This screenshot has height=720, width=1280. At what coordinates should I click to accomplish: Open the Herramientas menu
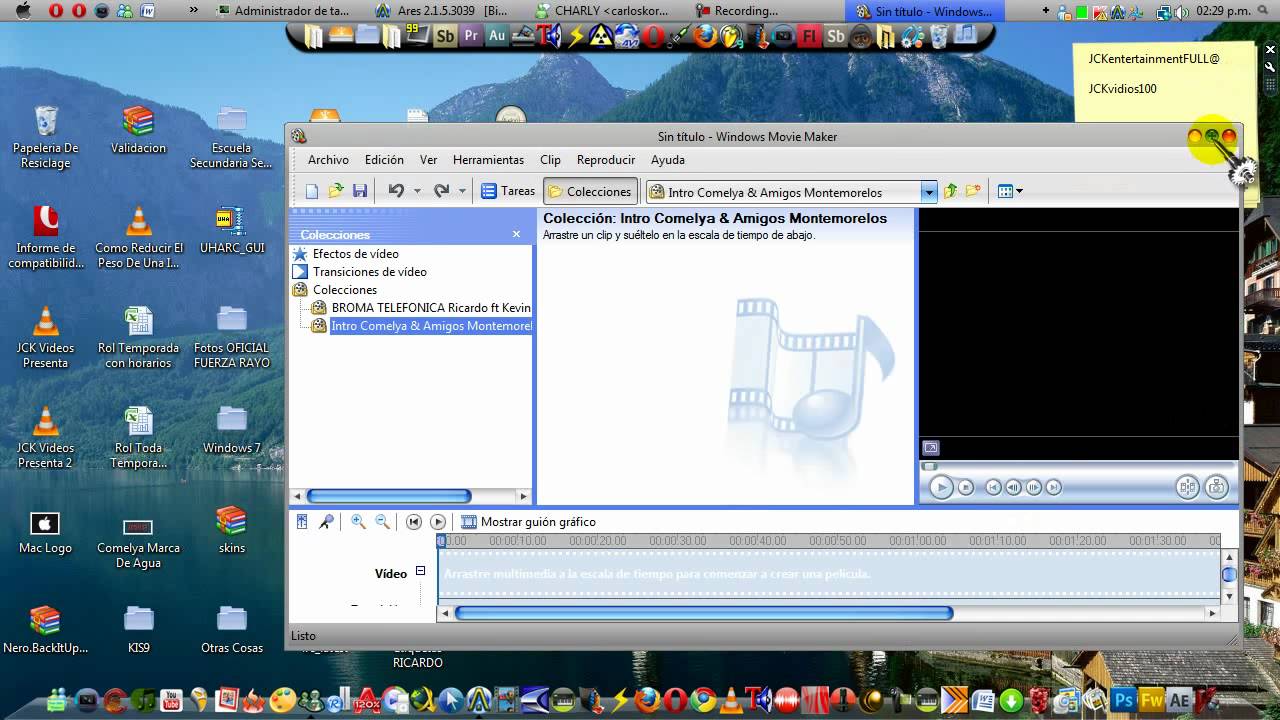(488, 160)
